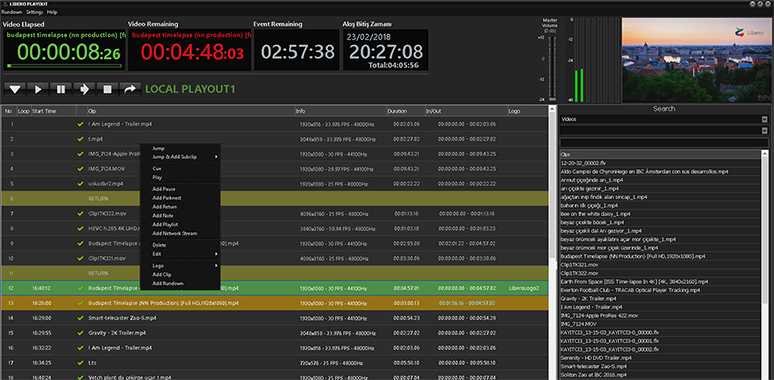Click green check icon of Smart-telecaster row 14

(80, 318)
